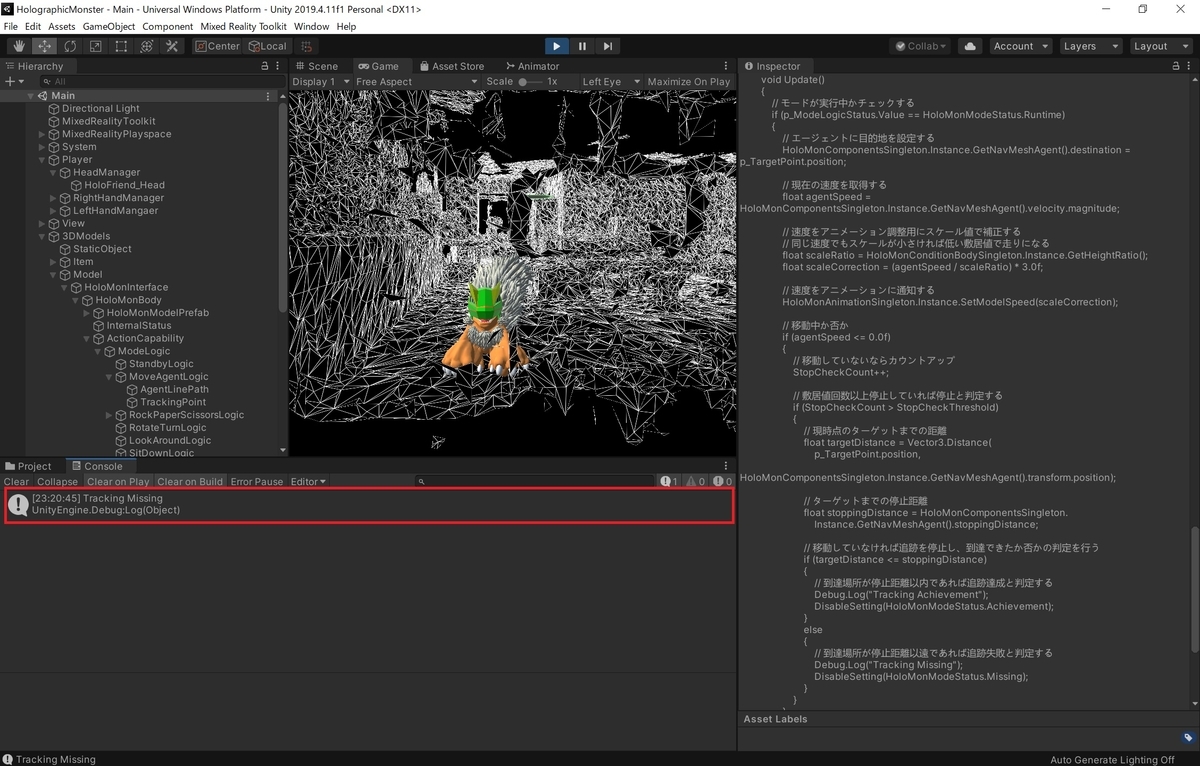Toggle grid snapping icon in toolbar
Viewport: 1200px width, 766px height.
click(307, 46)
